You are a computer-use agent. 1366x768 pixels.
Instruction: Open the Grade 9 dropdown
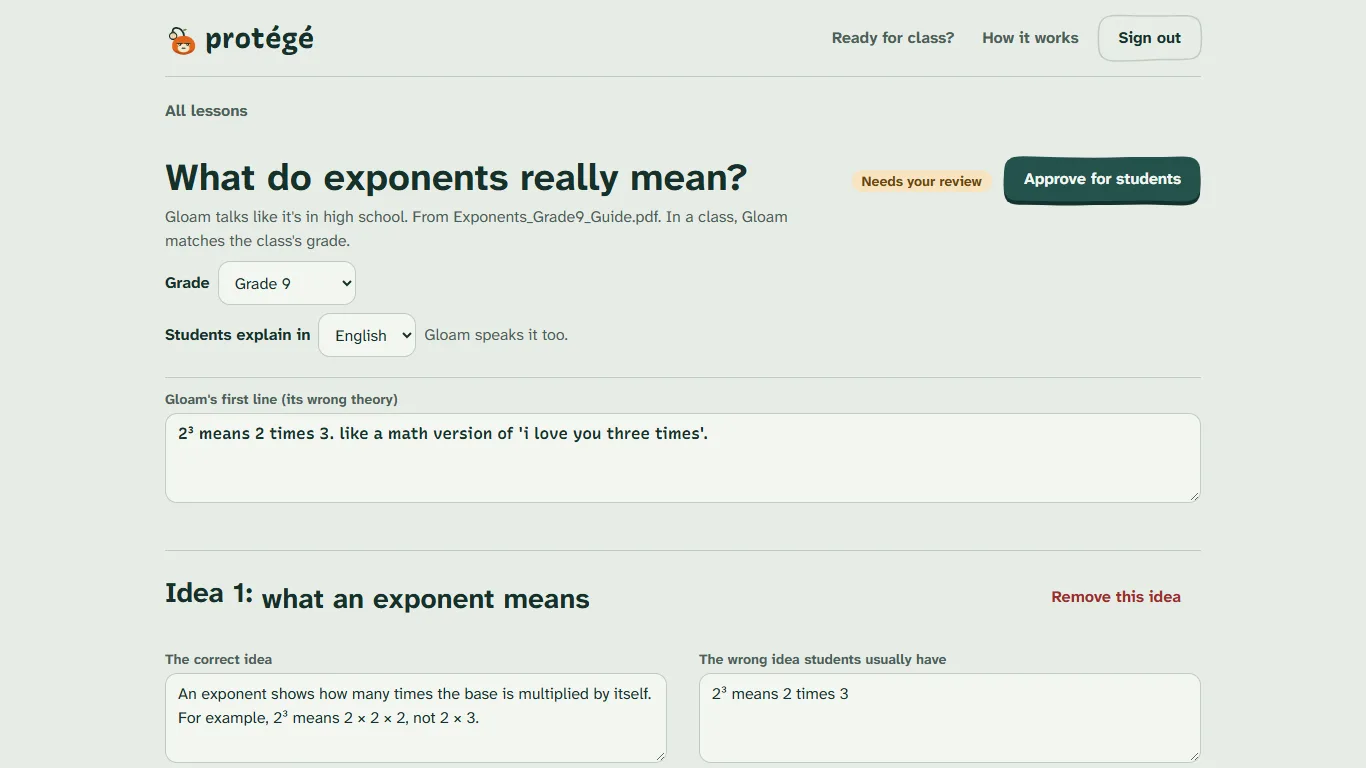[287, 283]
